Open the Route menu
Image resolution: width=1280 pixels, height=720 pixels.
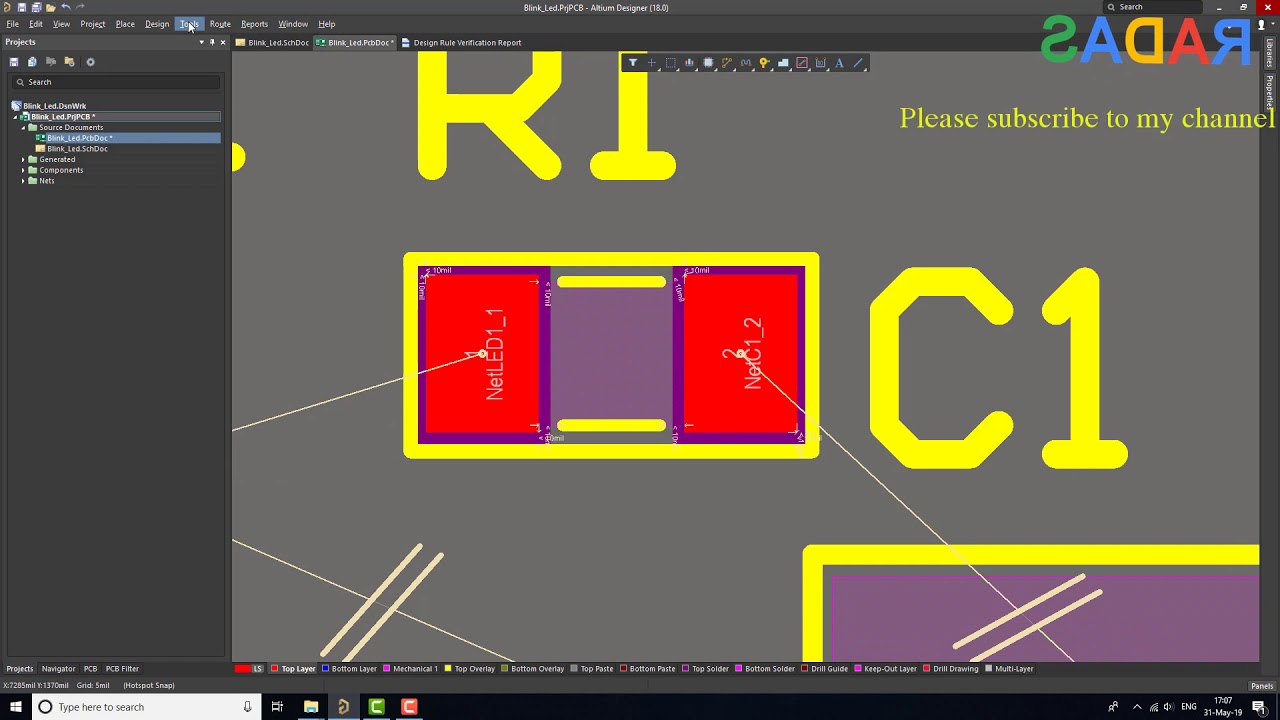220,24
